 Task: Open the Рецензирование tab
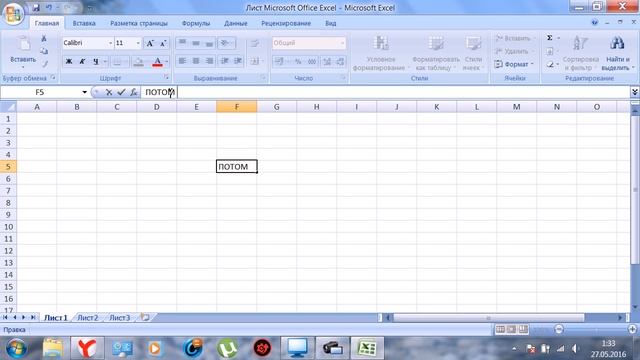[286, 23]
